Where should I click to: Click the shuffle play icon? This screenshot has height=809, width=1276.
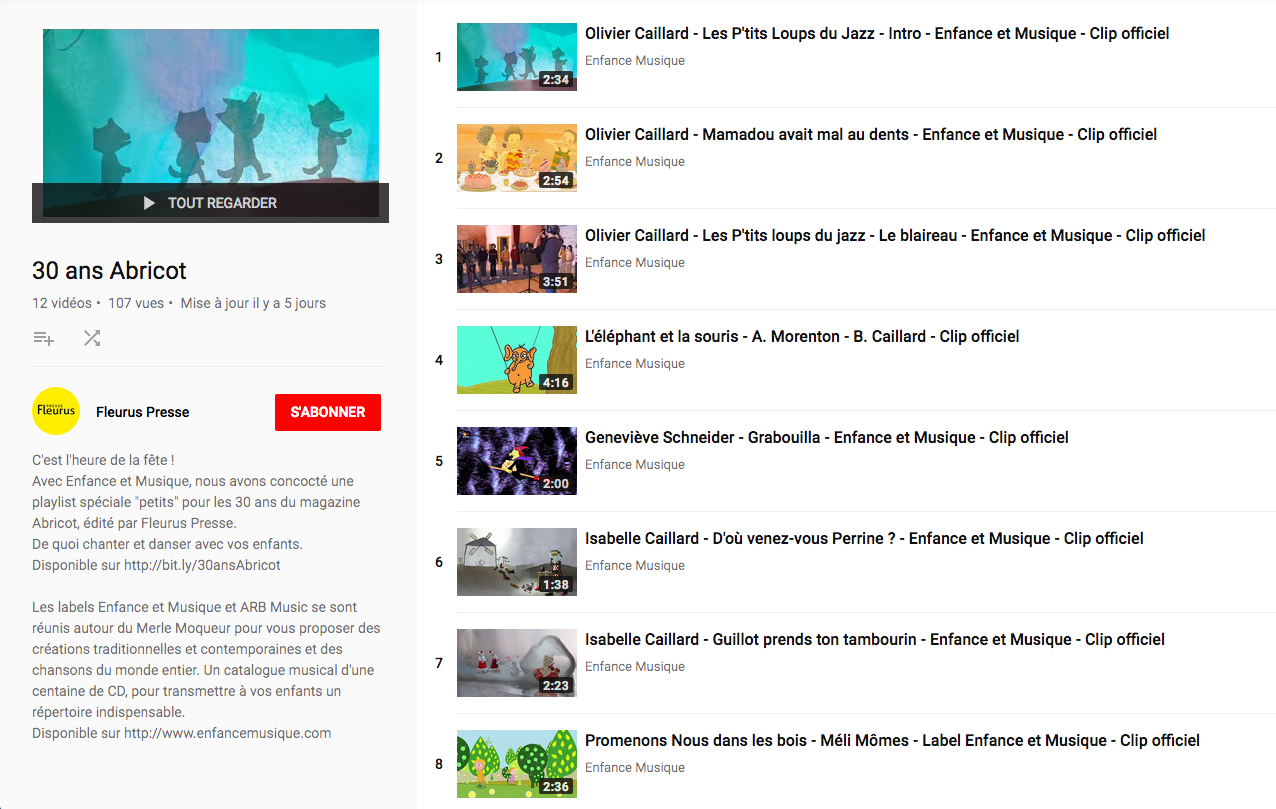click(x=92, y=338)
